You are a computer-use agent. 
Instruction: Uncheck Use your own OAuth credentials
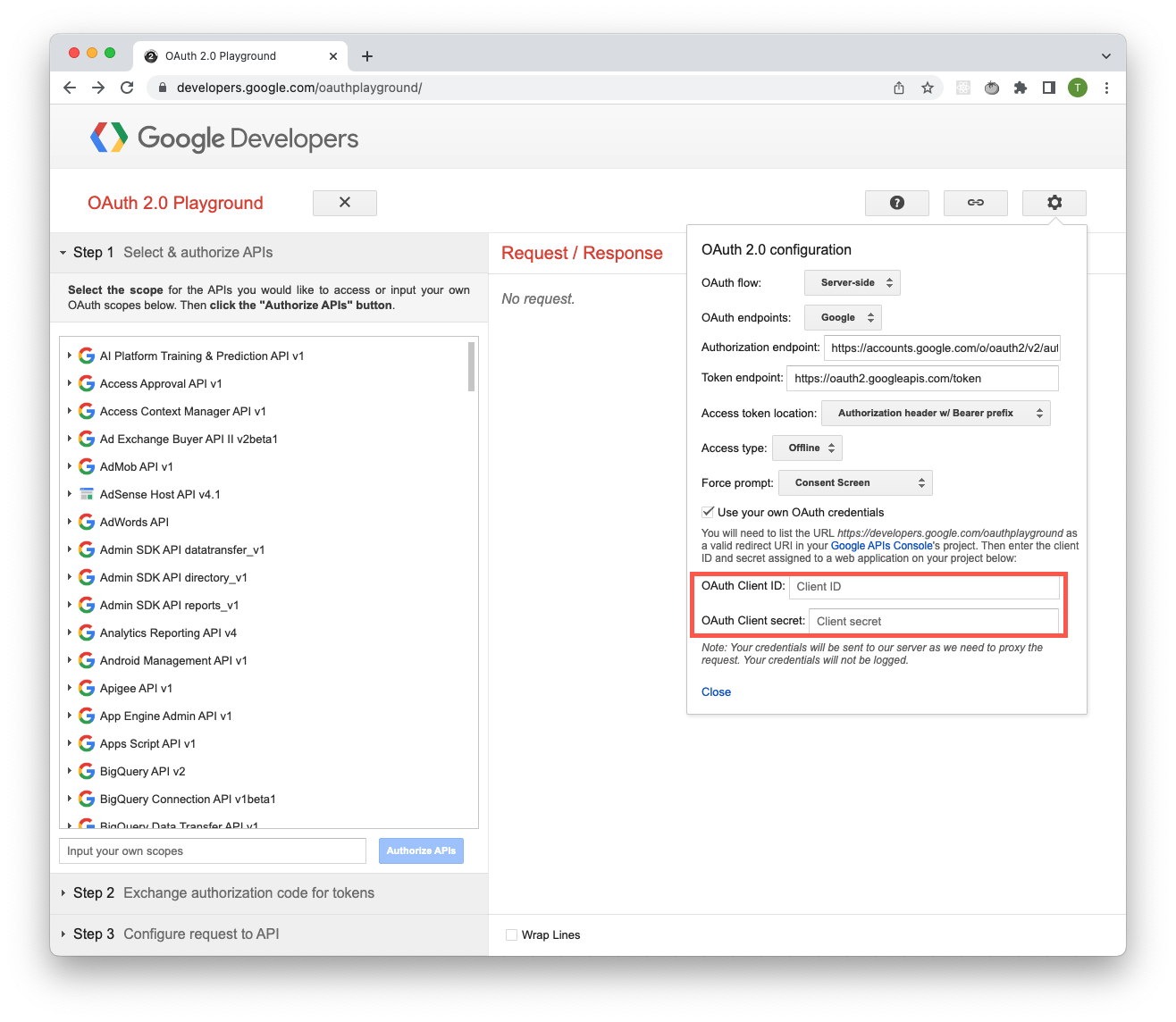[x=708, y=512]
